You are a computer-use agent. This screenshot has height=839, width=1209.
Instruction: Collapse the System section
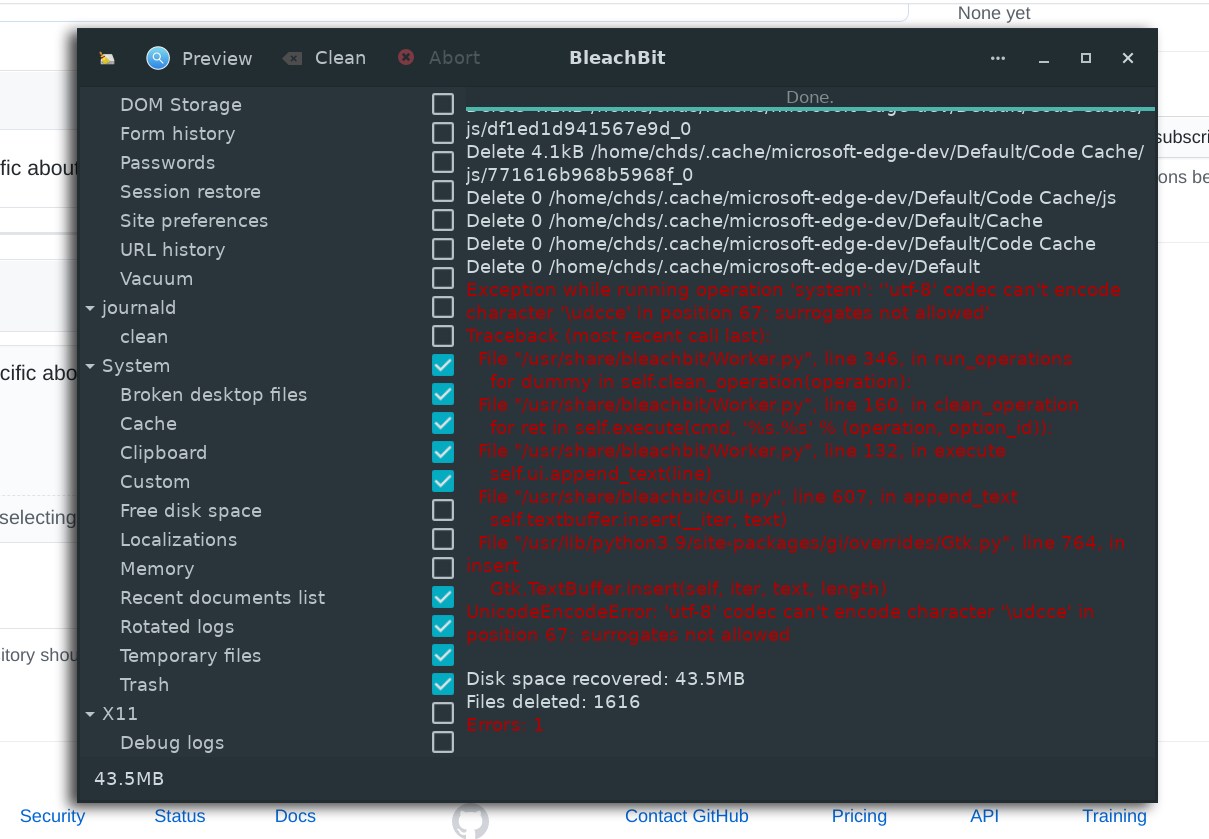point(90,365)
